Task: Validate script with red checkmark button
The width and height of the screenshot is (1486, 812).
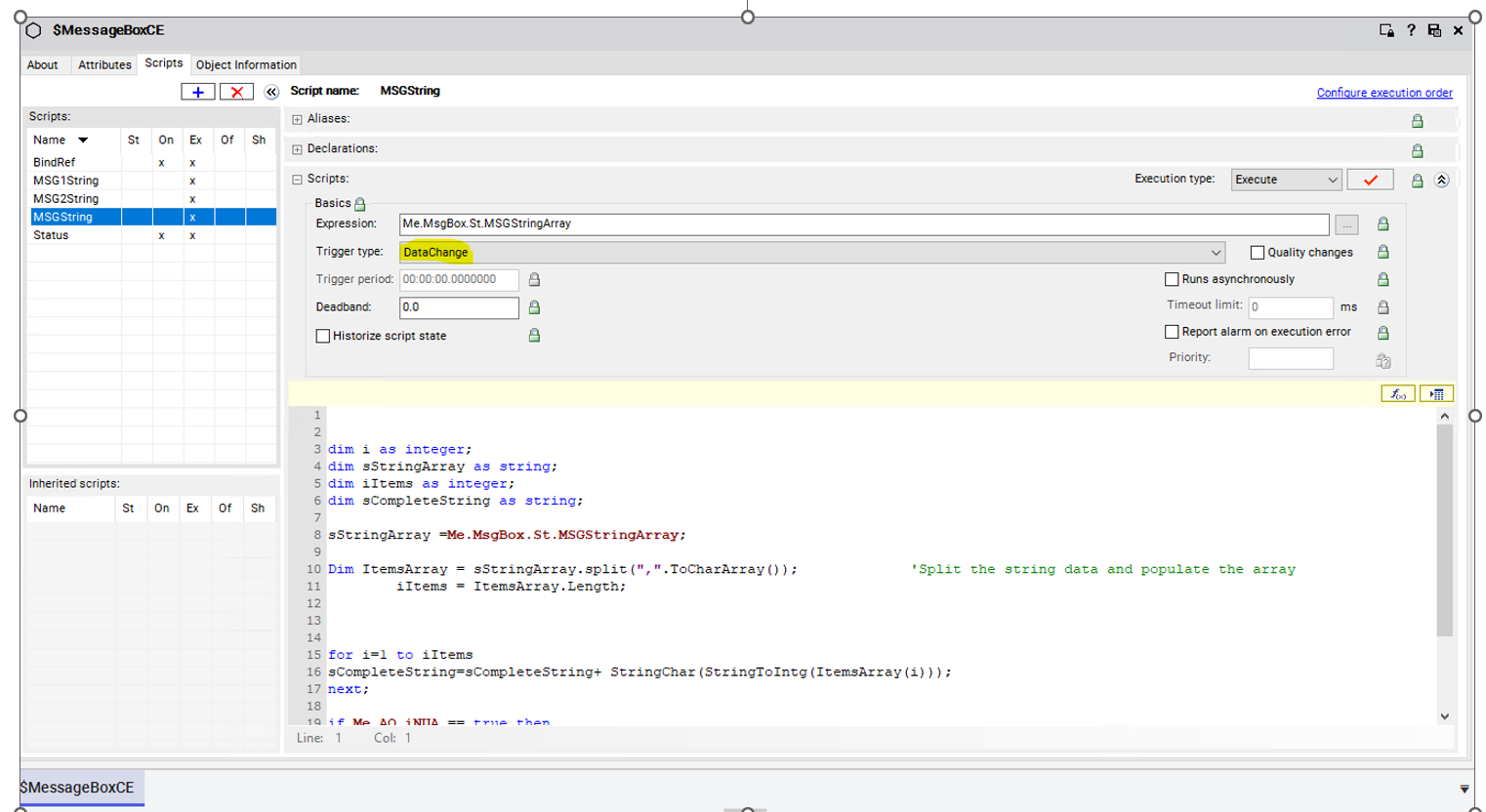Action: click(x=1370, y=180)
